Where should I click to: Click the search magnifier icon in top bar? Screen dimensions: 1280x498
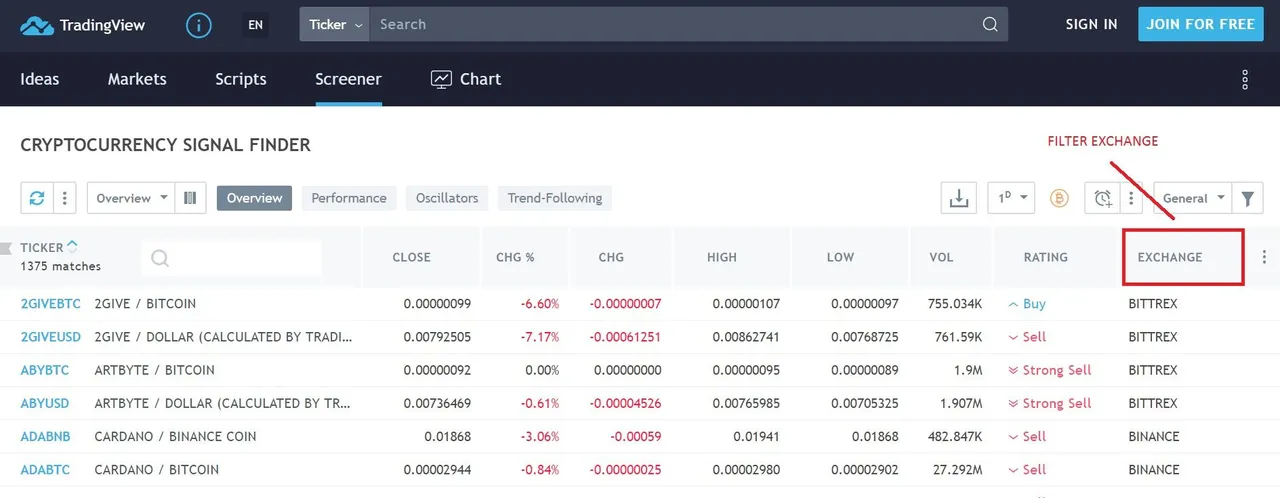point(990,25)
